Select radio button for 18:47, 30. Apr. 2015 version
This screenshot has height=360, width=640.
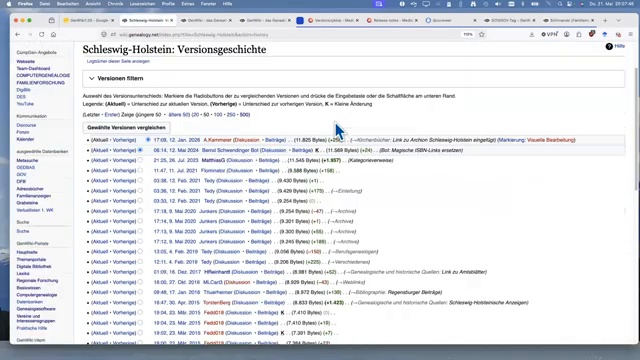(140, 302)
